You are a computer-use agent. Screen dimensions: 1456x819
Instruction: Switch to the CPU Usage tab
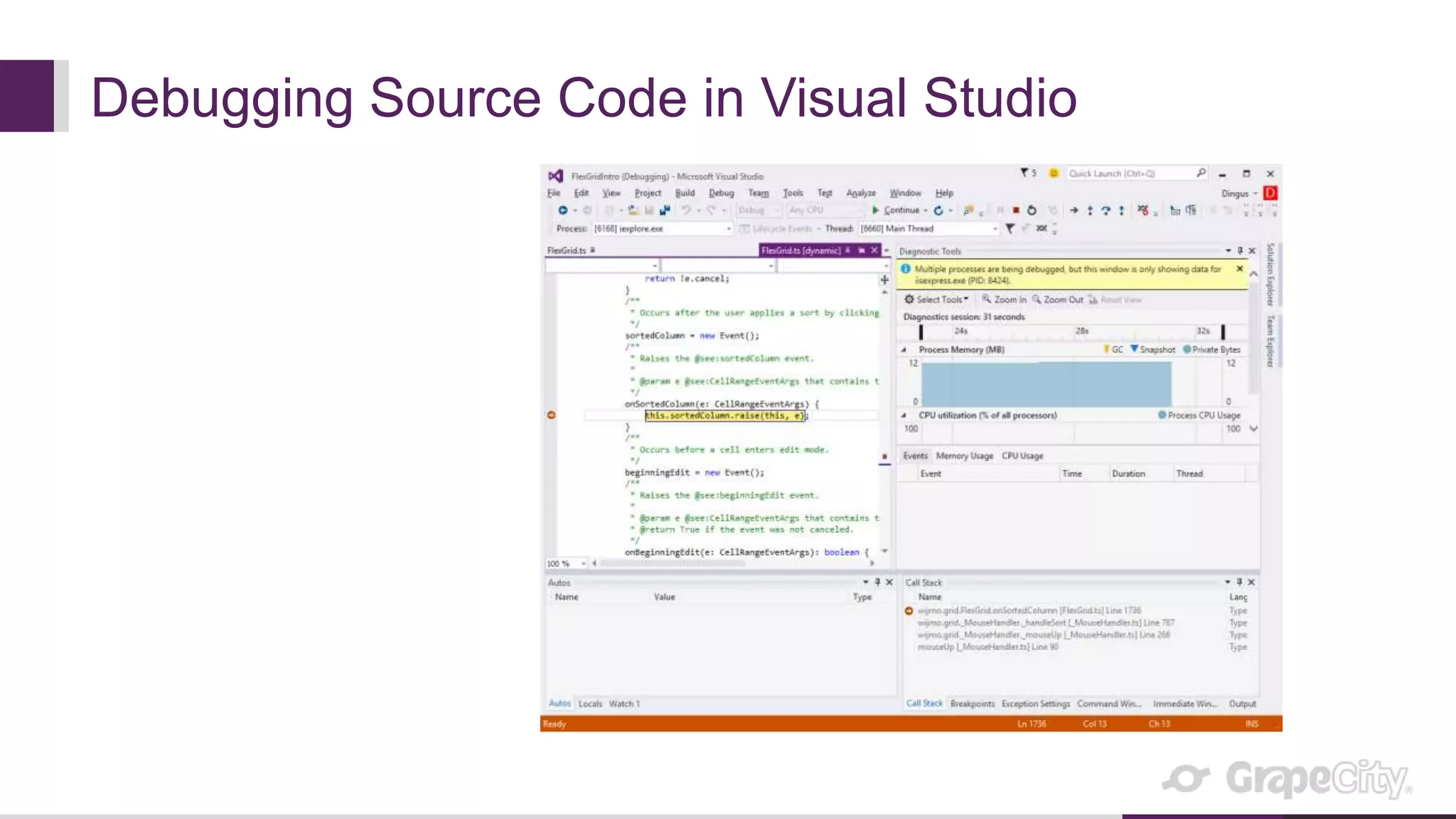coord(1022,456)
